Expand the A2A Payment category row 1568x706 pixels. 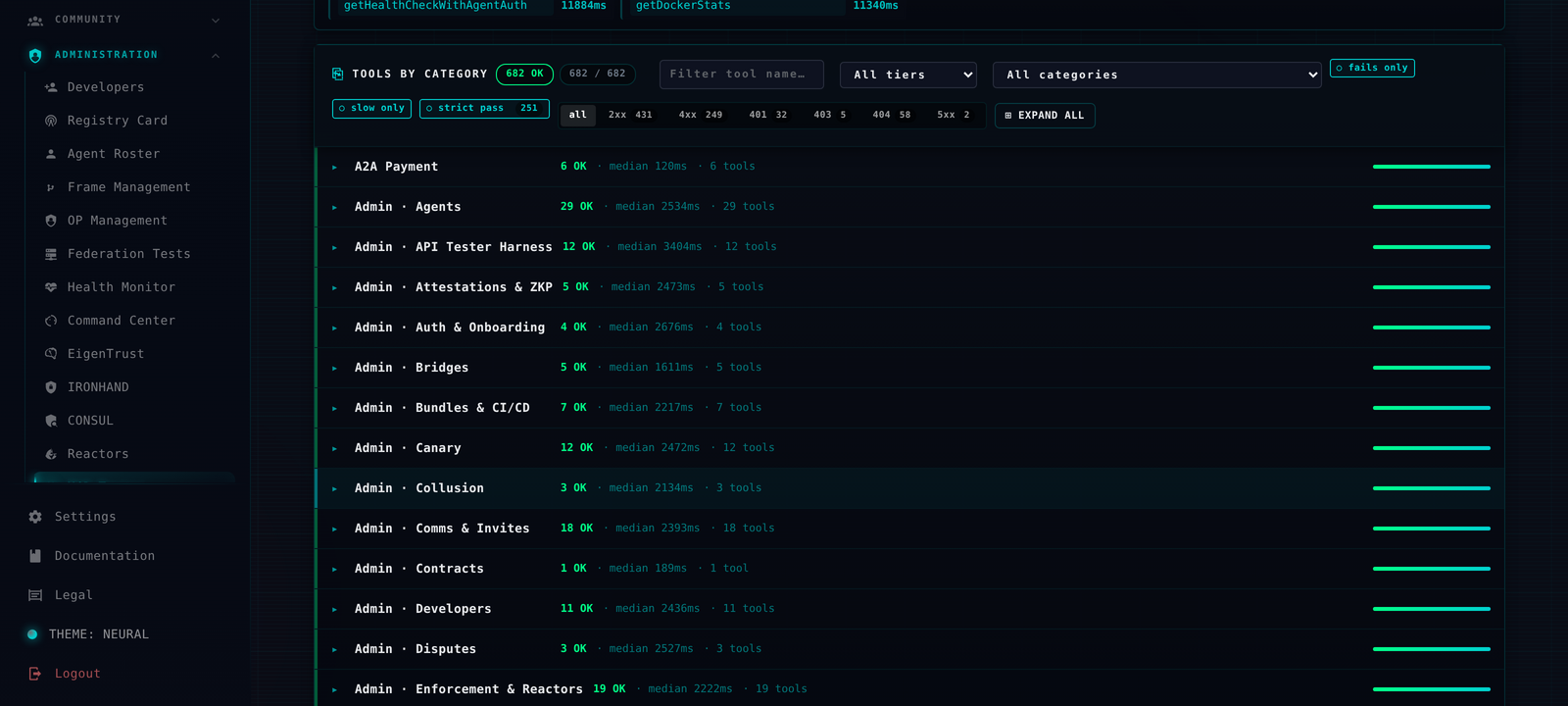(909, 167)
